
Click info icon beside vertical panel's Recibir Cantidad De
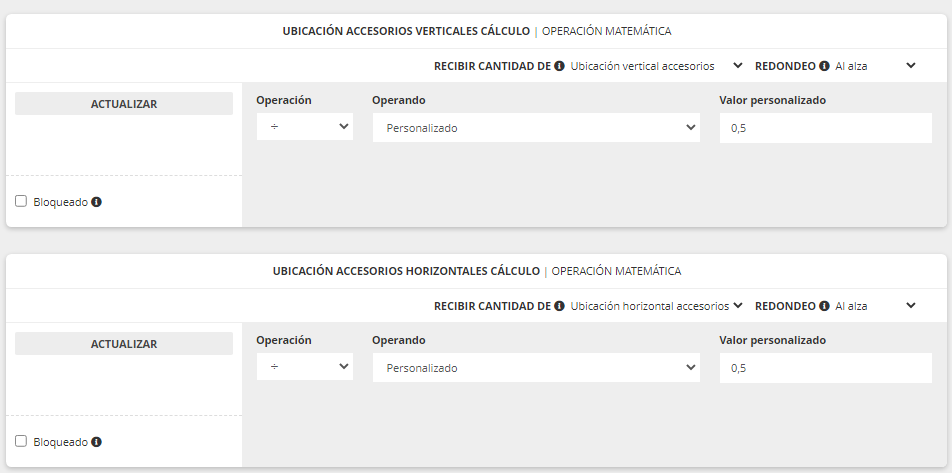560,66
